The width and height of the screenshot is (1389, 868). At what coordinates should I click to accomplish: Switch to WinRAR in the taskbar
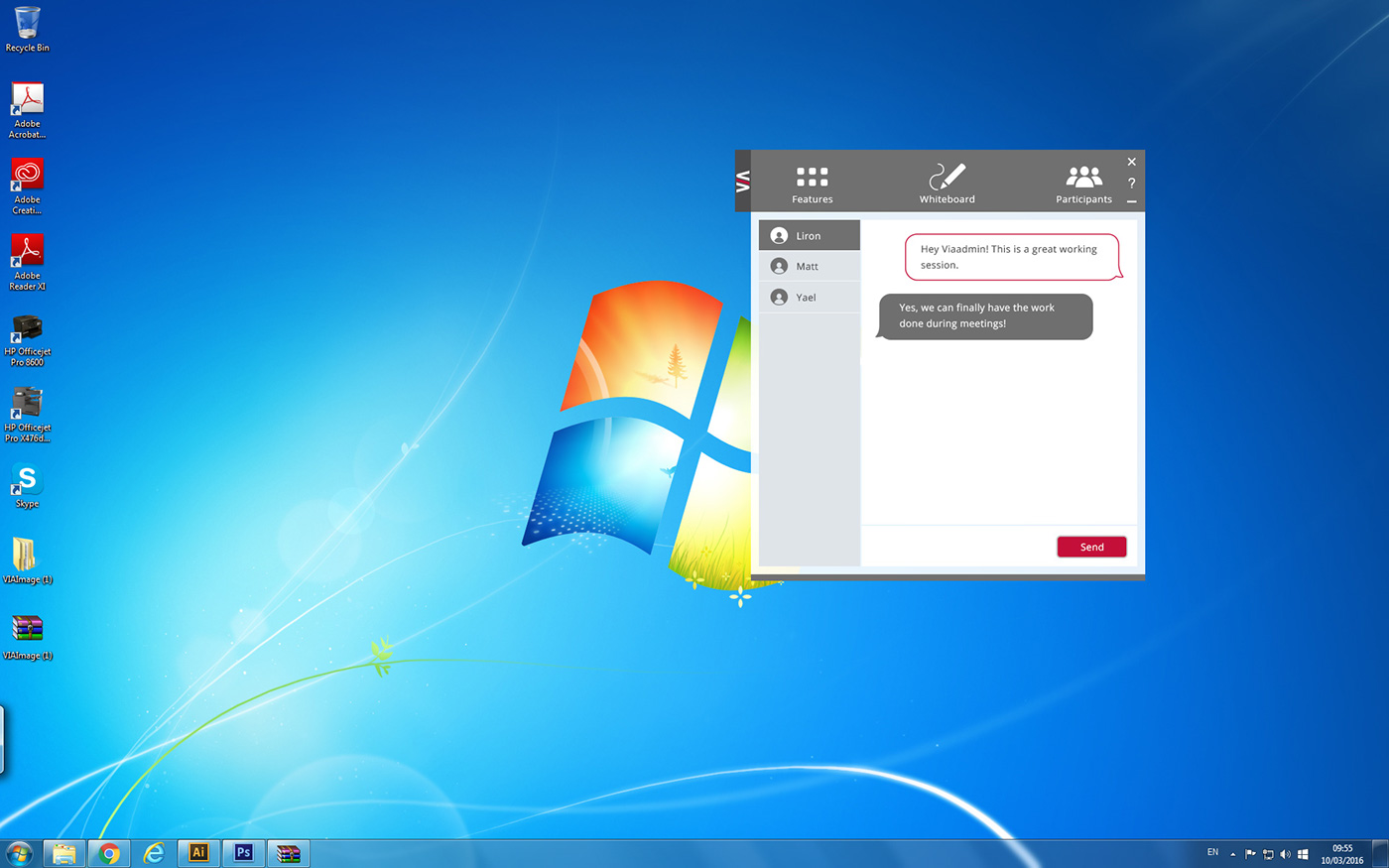288,853
